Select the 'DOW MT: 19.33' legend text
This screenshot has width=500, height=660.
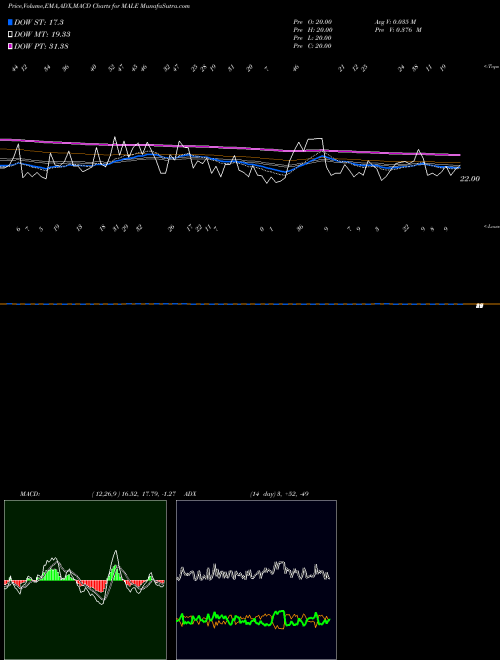pyautogui.click(x=42, y=35)
